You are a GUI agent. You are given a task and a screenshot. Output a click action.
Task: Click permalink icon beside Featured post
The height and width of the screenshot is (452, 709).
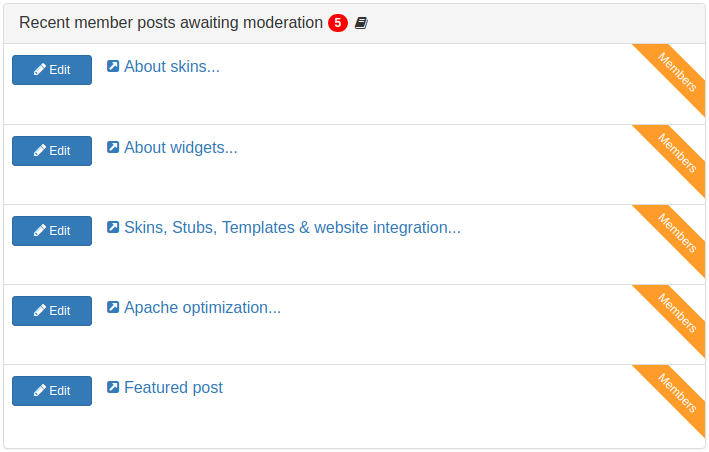coord(113,387)
